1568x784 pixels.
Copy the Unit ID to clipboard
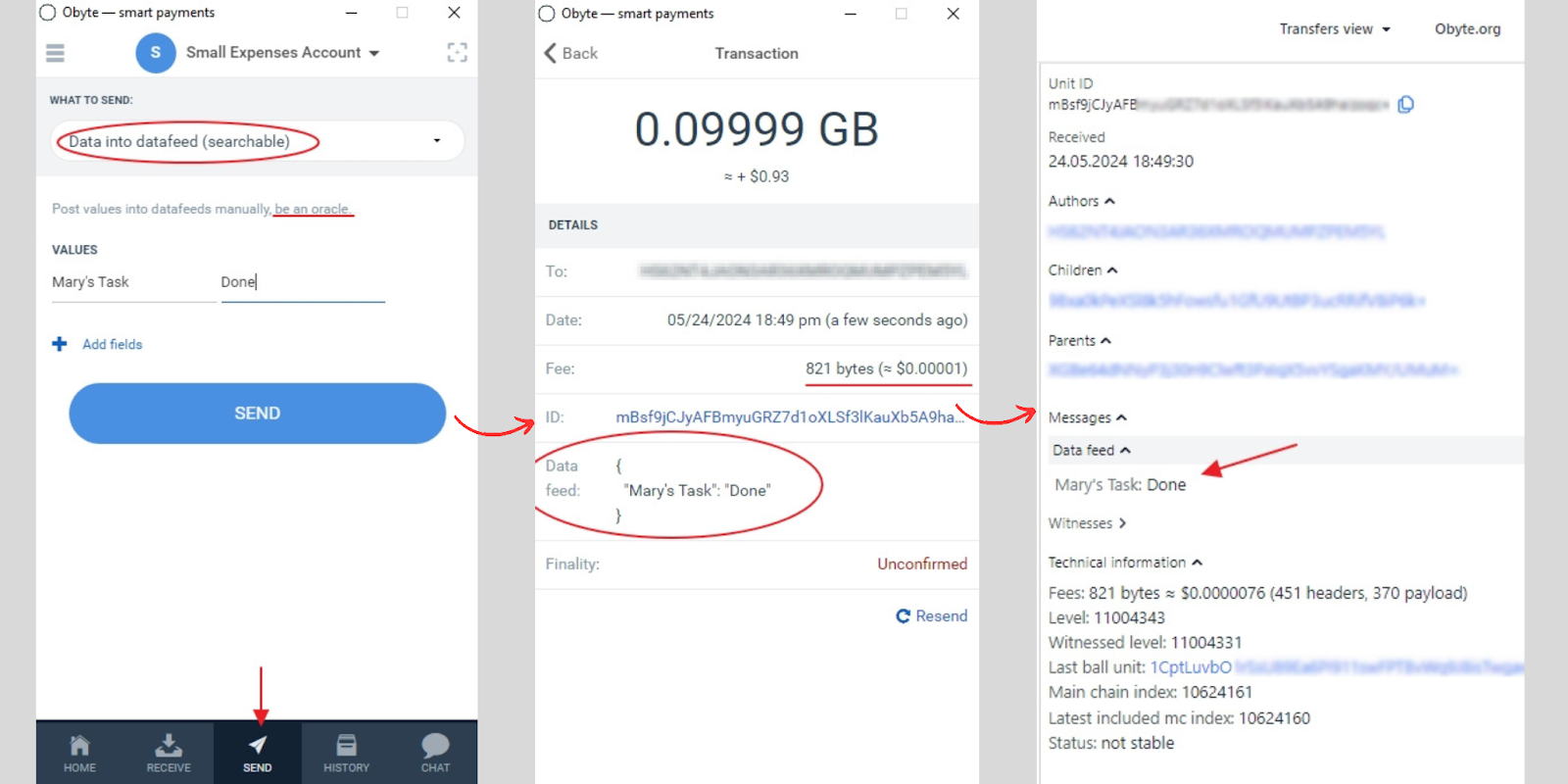1405,105
